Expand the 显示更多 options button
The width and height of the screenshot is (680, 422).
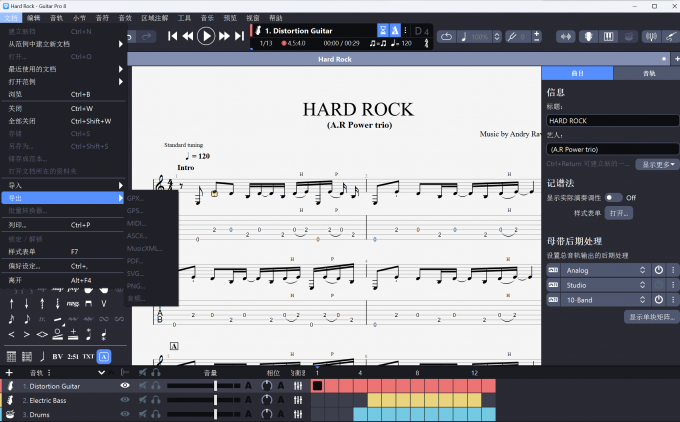[659, 164]
